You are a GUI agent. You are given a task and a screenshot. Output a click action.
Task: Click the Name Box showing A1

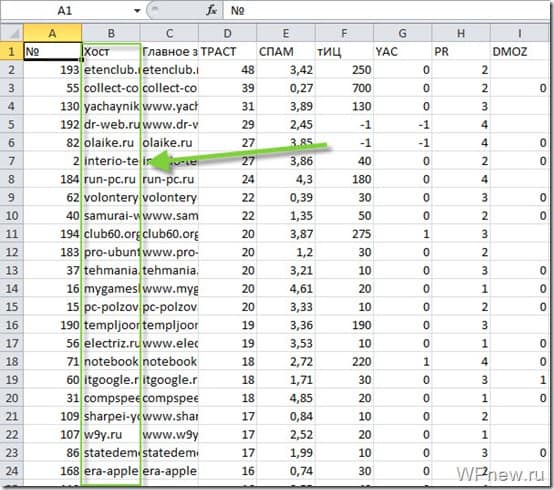pos(65,11)
